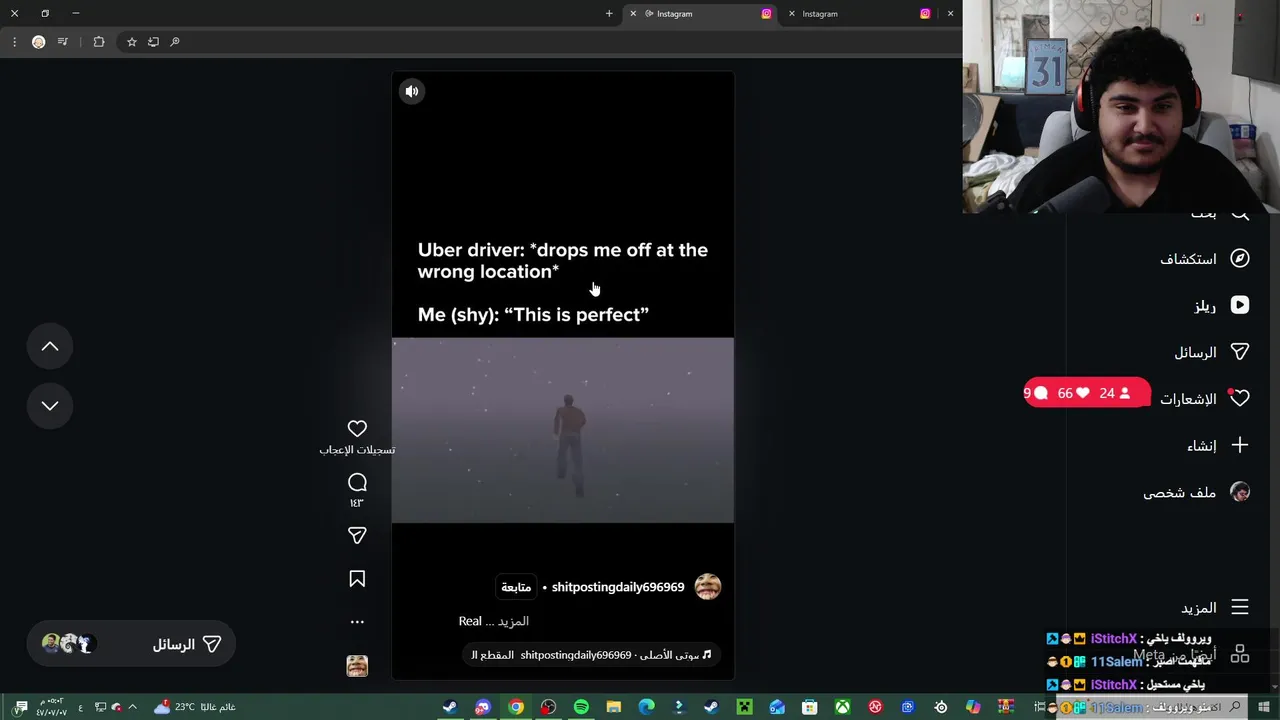Screen dimensions: 1280x720
Task: Expand the caption with المزيد
Action: click(513, 621)
